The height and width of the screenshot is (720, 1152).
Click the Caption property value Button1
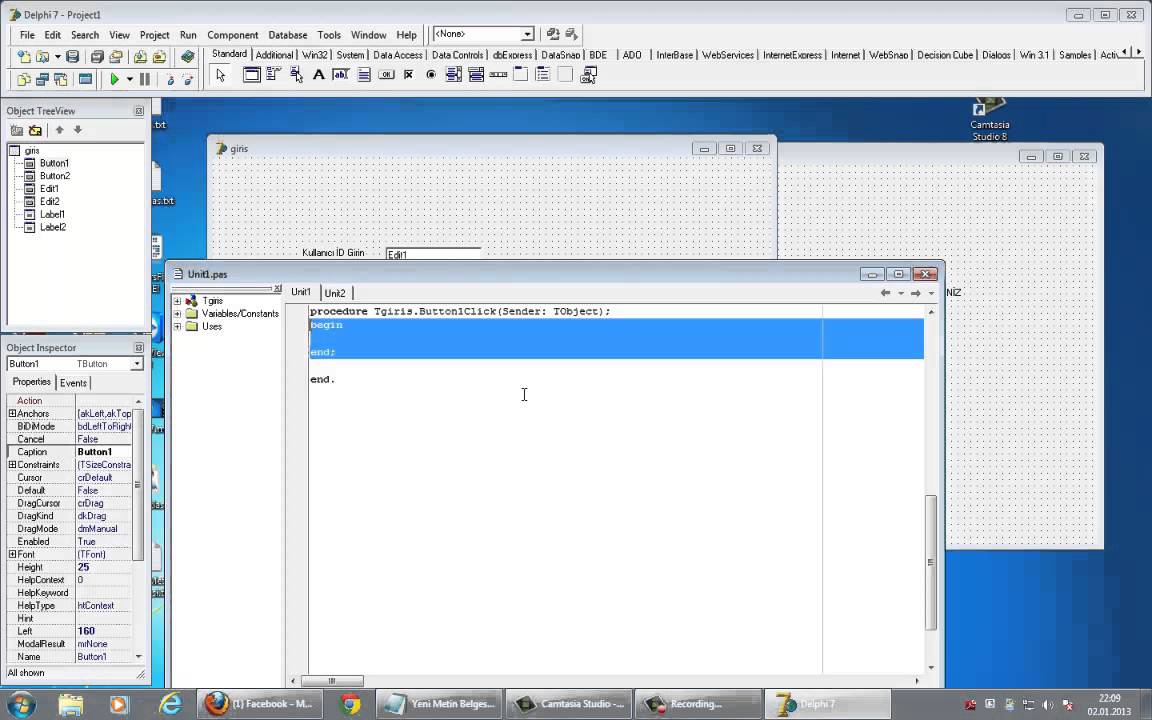click(x=104, y=452)
